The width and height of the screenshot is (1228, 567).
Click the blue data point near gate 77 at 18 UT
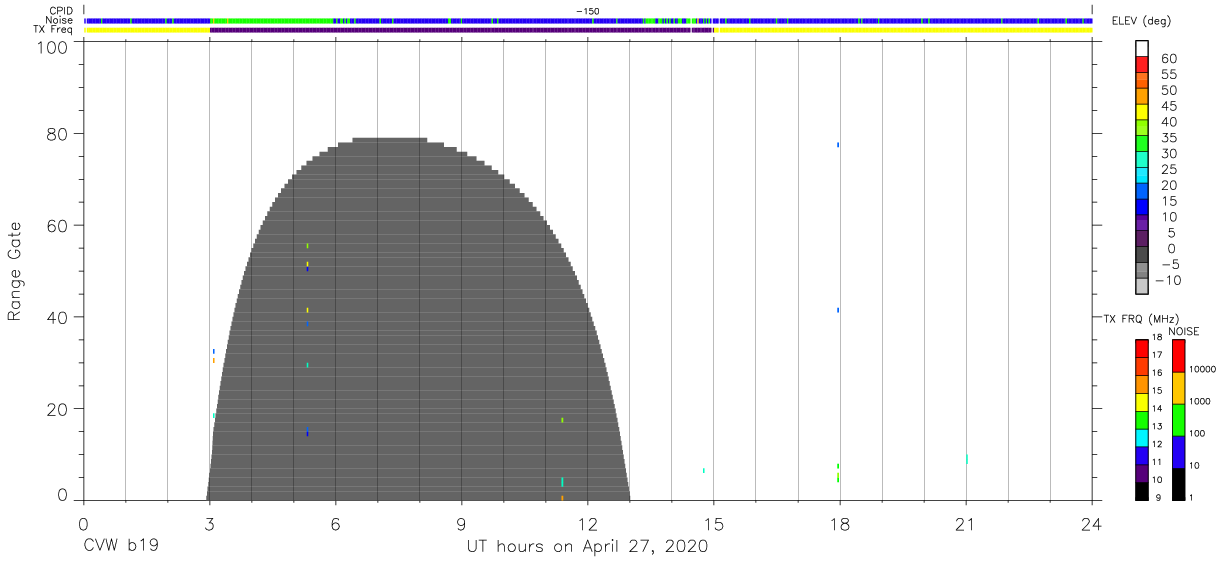click(838, 145)
